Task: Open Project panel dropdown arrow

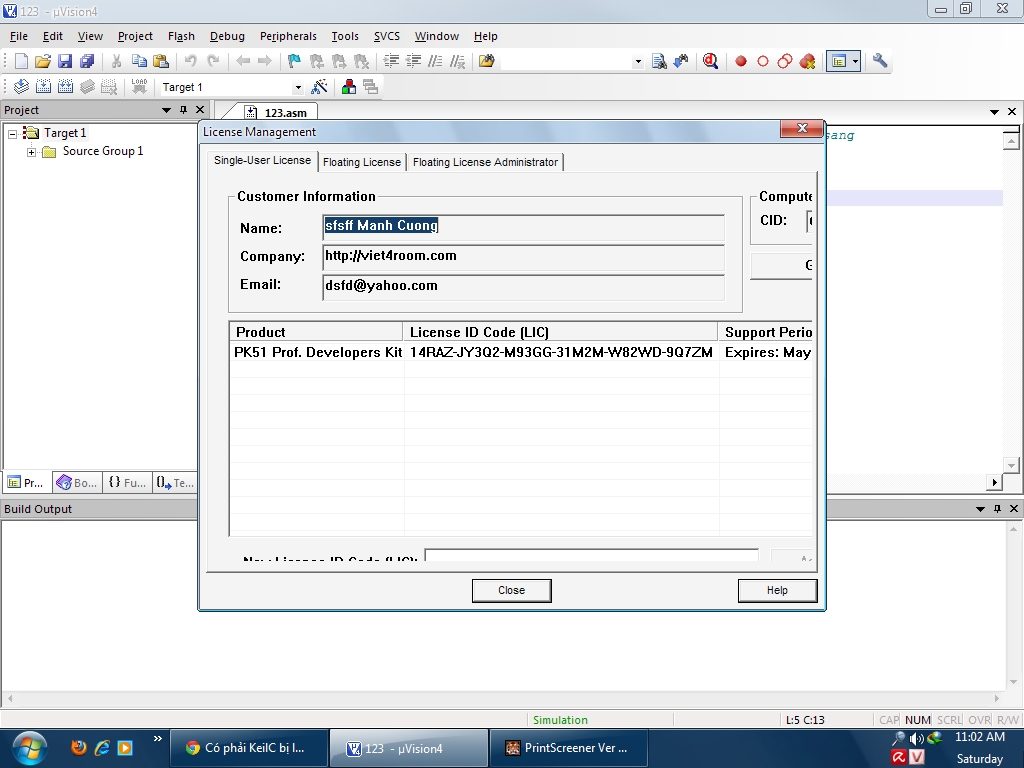Action: pos(167,110)
